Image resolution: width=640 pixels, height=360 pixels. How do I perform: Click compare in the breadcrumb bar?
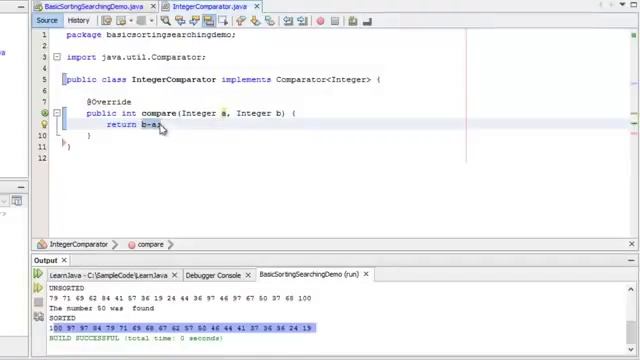coord(150,244)
